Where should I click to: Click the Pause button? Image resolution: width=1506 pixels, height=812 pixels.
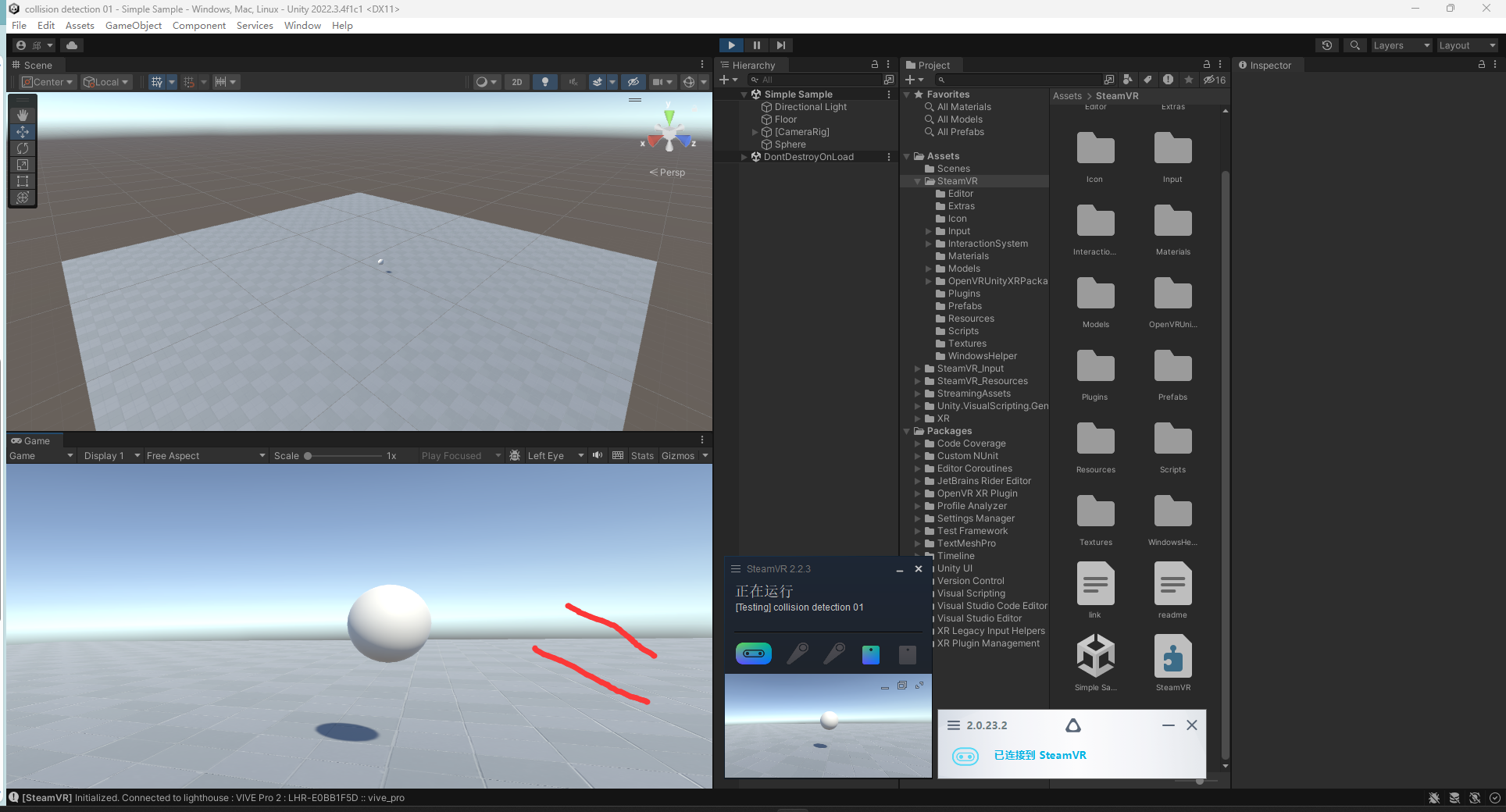coord(756,45)
